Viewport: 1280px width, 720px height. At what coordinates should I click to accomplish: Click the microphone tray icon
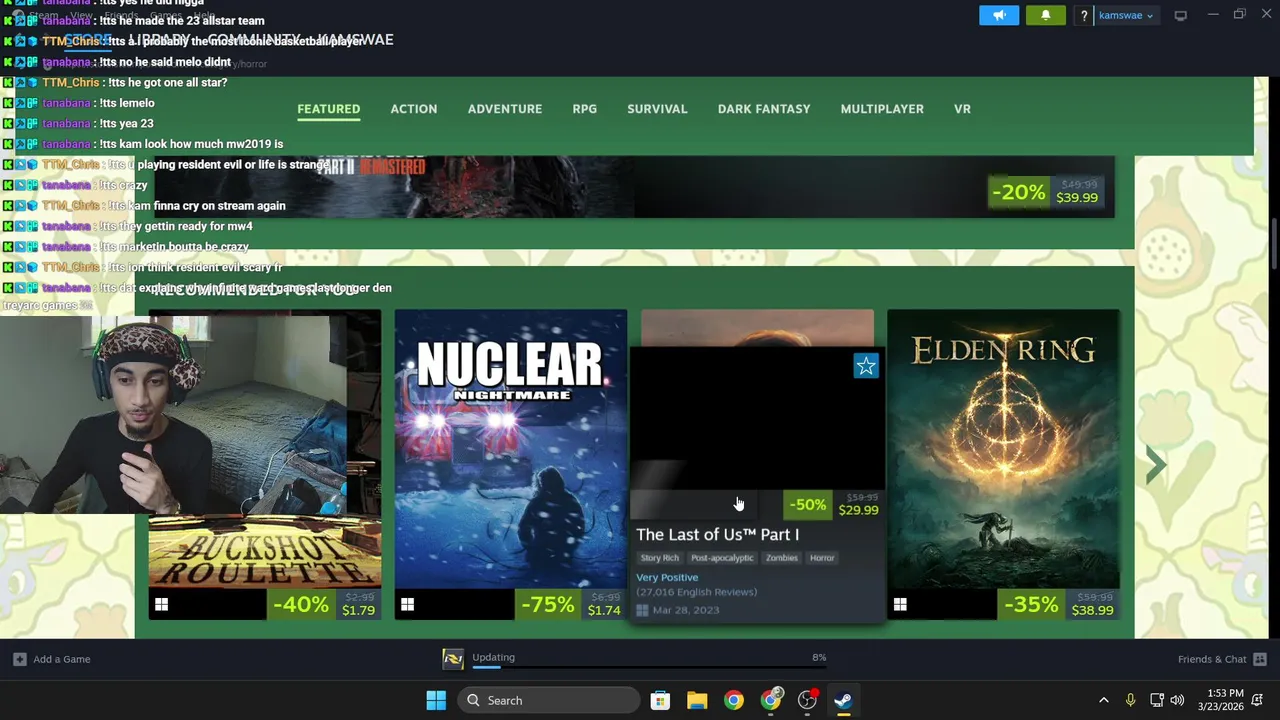pyautogui.click(x=1130, y=700)
